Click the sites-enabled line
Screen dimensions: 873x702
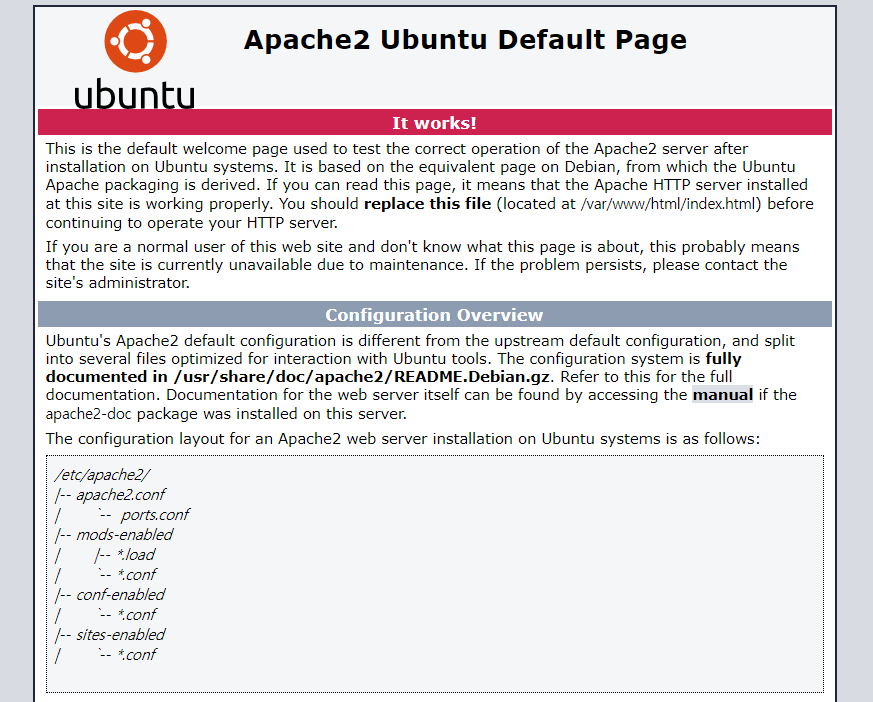(x=110, y=635)
